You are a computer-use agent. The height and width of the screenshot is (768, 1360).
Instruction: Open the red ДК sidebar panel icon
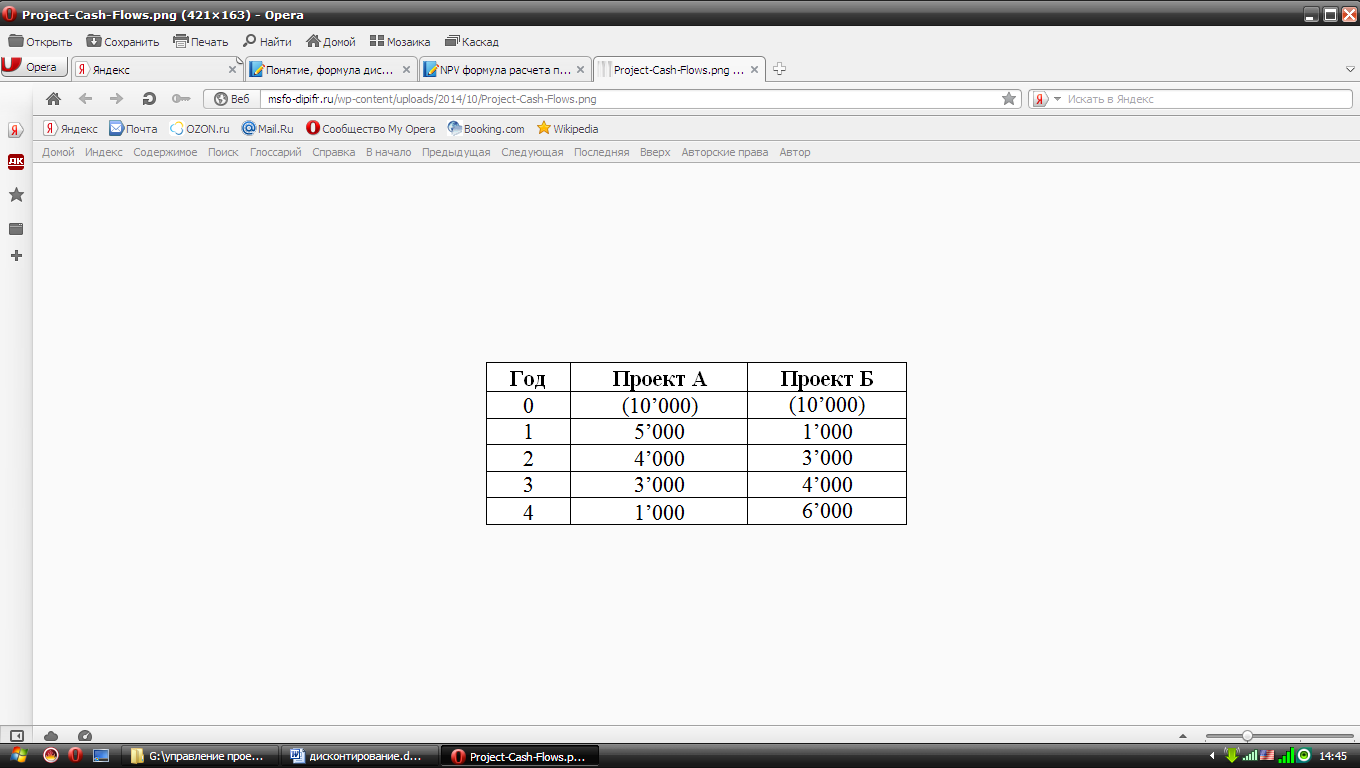pyautogui.click(x=16, y=161)
